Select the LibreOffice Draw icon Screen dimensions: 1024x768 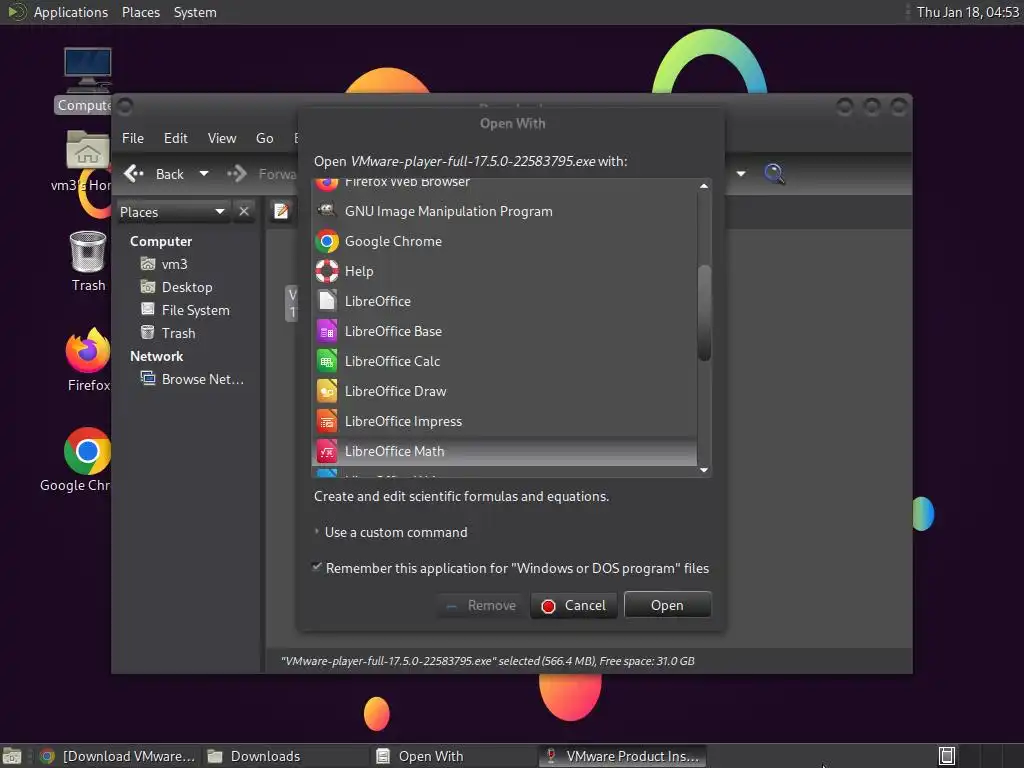tap(327, 391)
